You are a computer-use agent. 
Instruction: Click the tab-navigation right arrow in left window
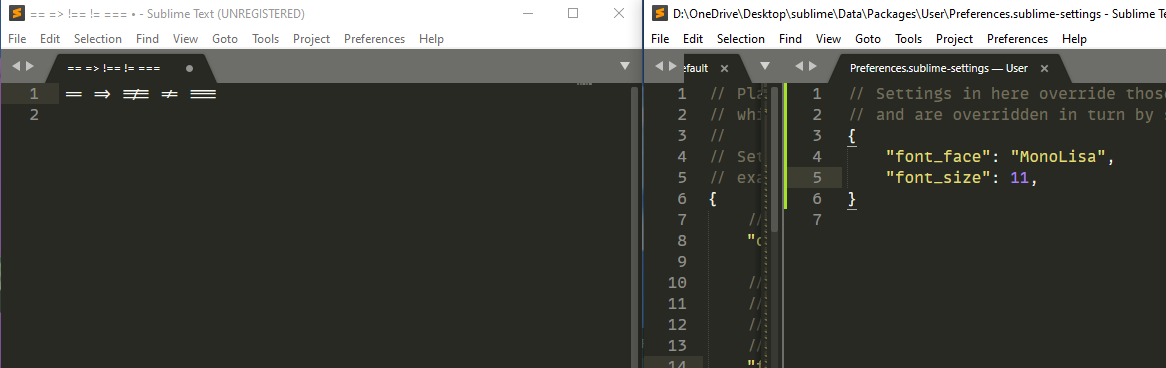click(30, 66)
